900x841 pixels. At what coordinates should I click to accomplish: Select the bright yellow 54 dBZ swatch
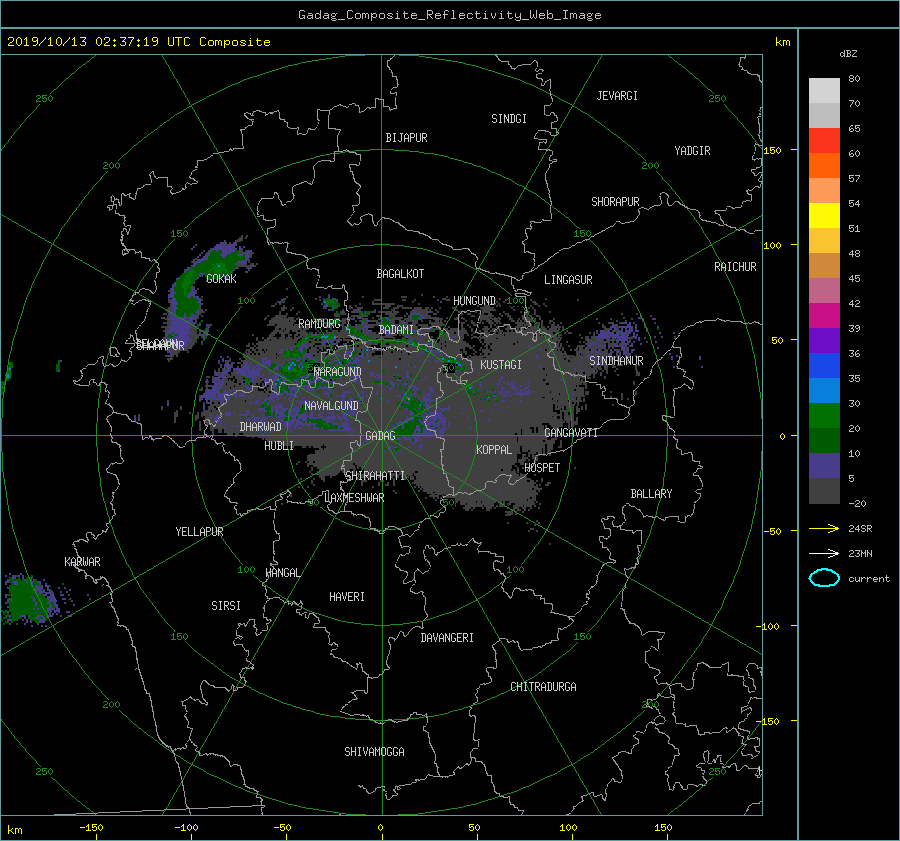pos(824,216)
